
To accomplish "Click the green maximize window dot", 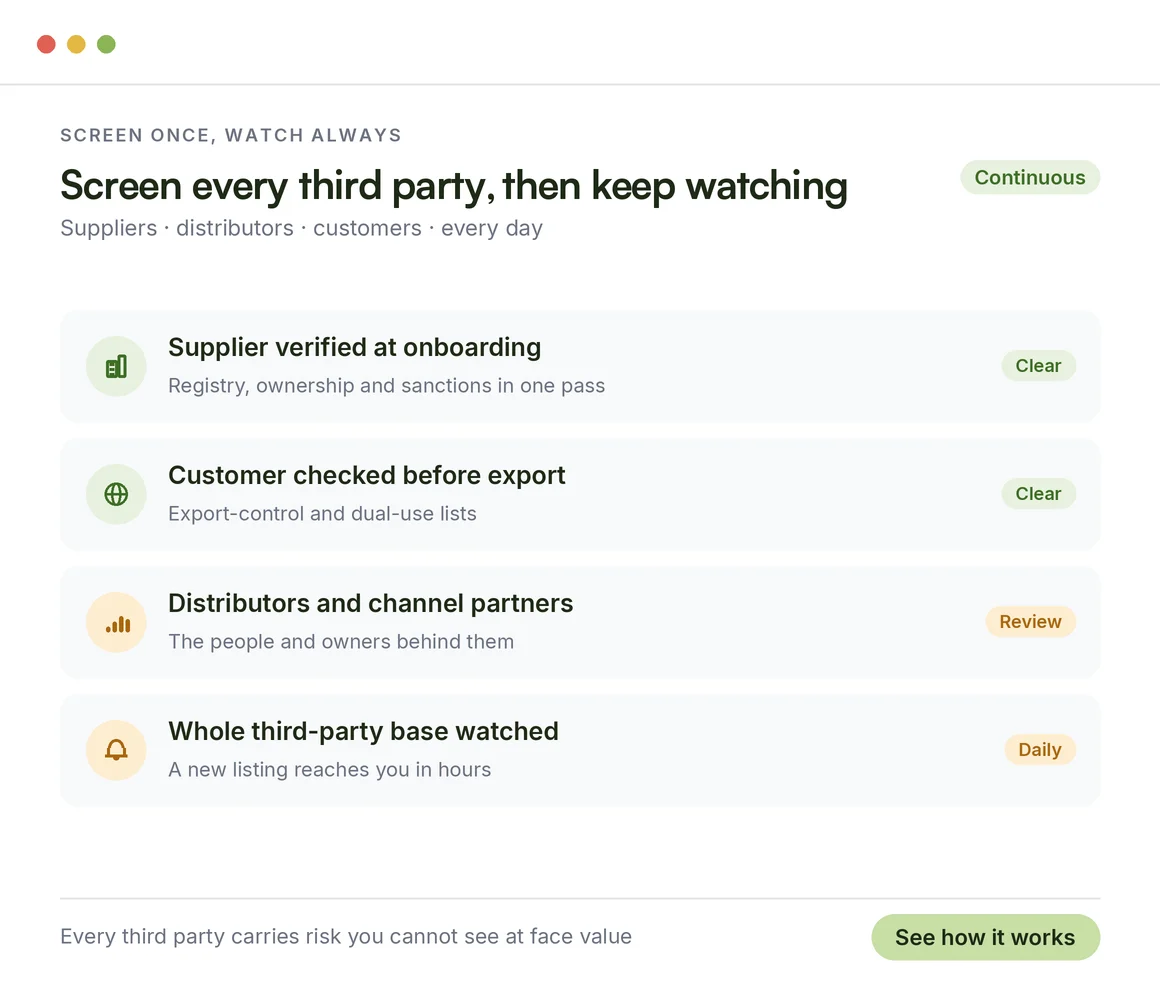I will pyautogui.click(x=107, y=44).
